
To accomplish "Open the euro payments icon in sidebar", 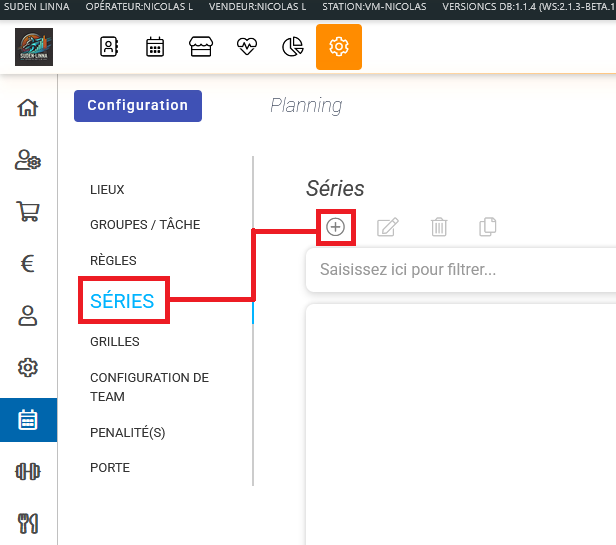I will coord(28,264).
